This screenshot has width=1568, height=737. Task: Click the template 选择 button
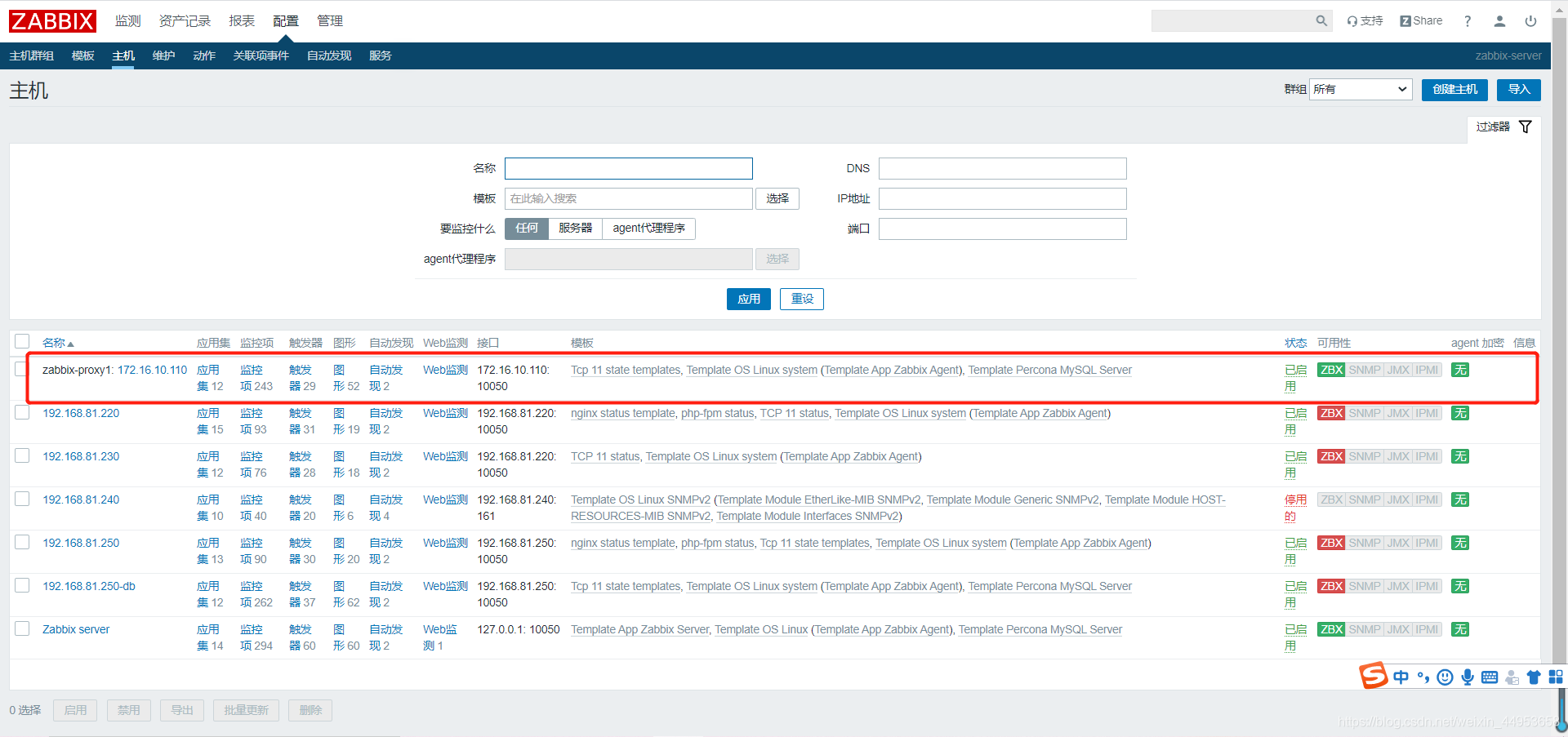(x=777, y=198)
